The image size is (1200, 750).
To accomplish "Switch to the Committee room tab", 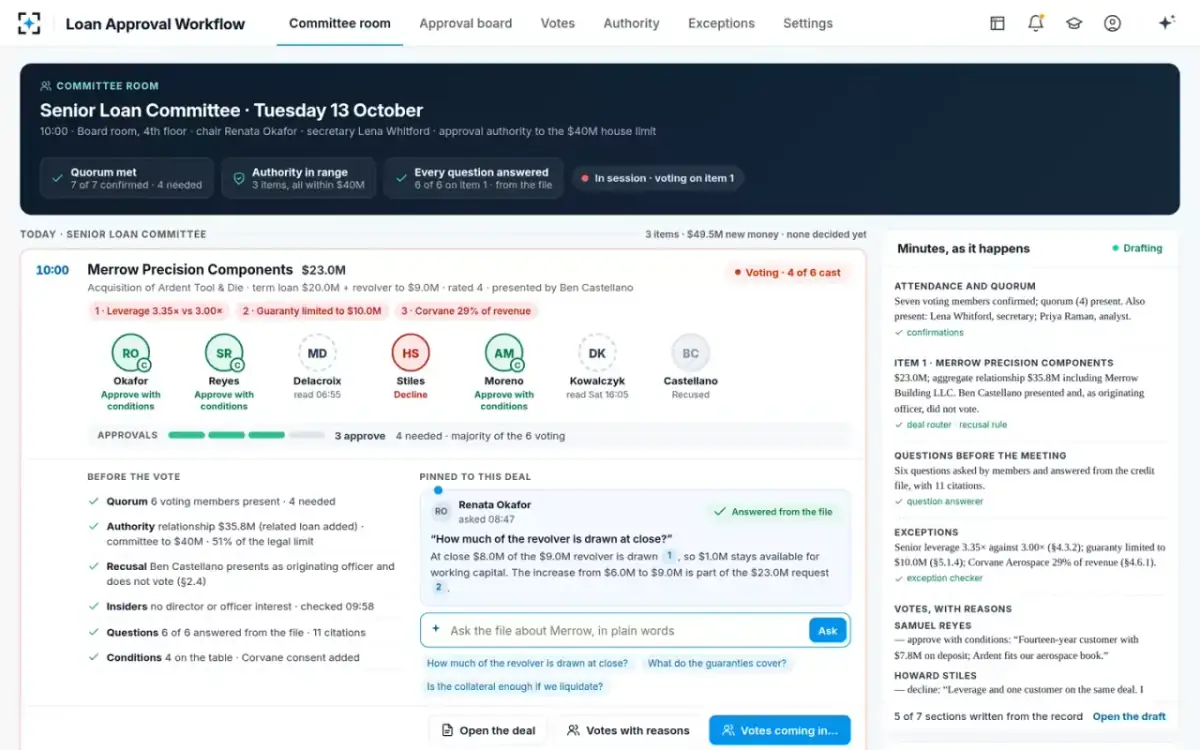I will point(340,23).
